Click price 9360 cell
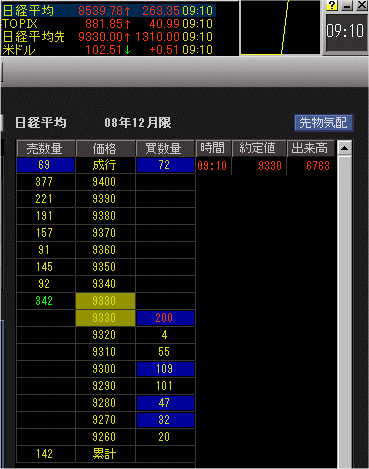The width and height of the screenshot is (369, 469). pyautogui.click(x=105, y=250)
